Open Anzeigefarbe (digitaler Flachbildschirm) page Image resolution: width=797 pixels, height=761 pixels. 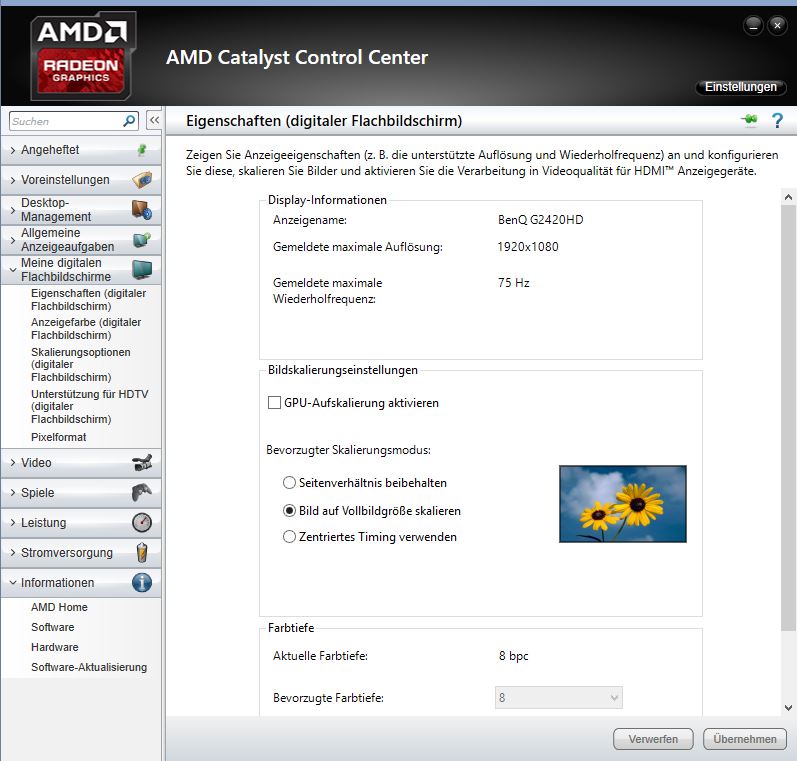click(x=86, y=328)
